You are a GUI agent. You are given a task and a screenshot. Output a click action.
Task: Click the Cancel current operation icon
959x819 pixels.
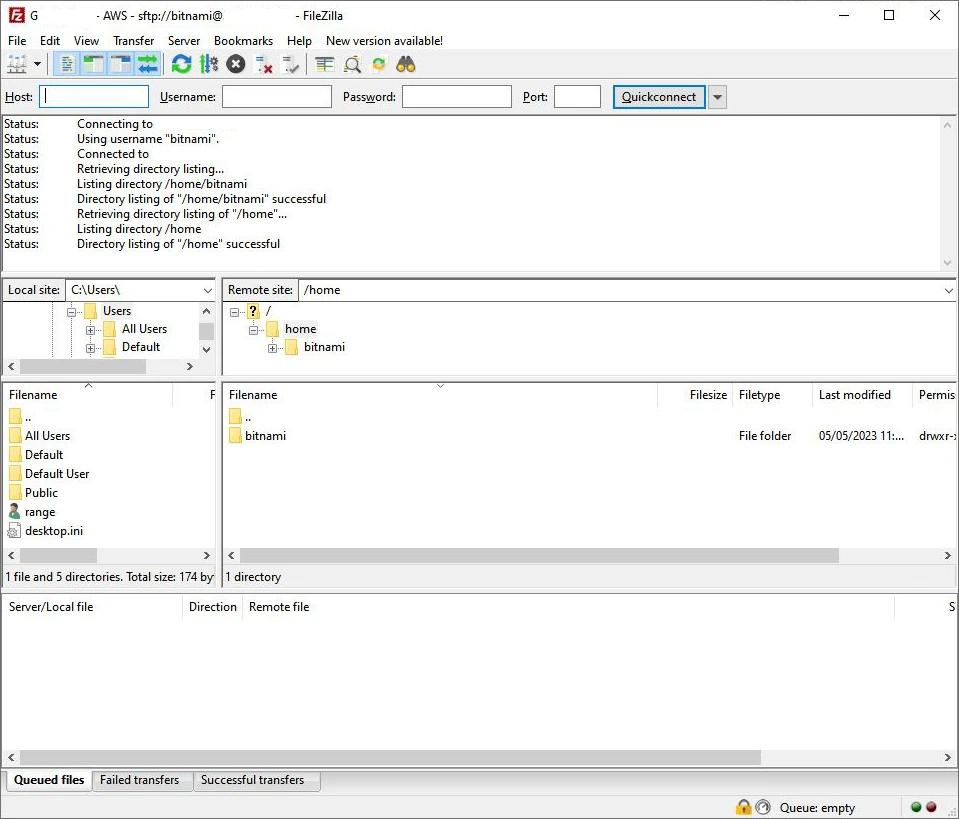click(235, 65)
